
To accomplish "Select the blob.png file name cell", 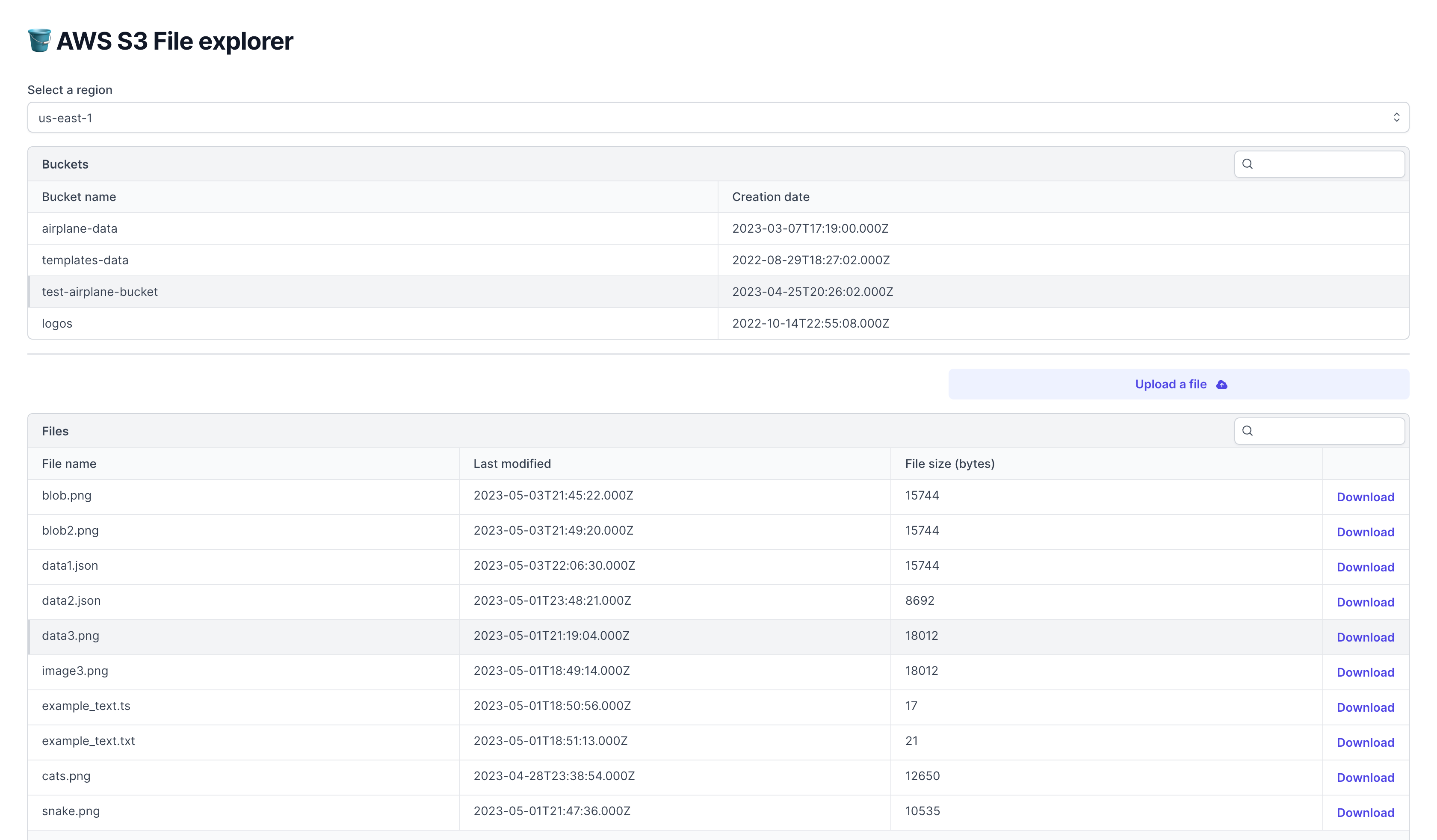I will tap(243, 497).
